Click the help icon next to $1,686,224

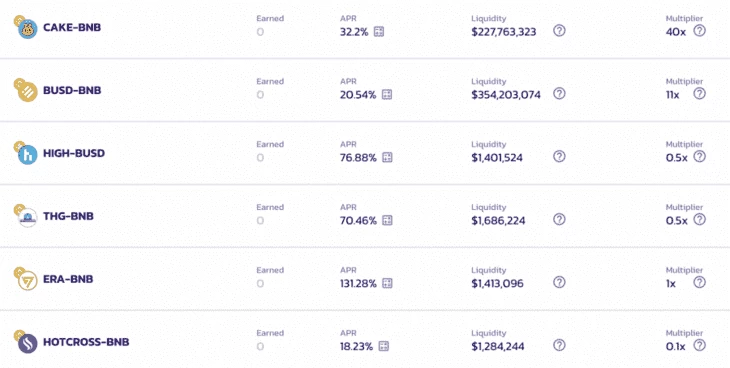coord(559,219)
